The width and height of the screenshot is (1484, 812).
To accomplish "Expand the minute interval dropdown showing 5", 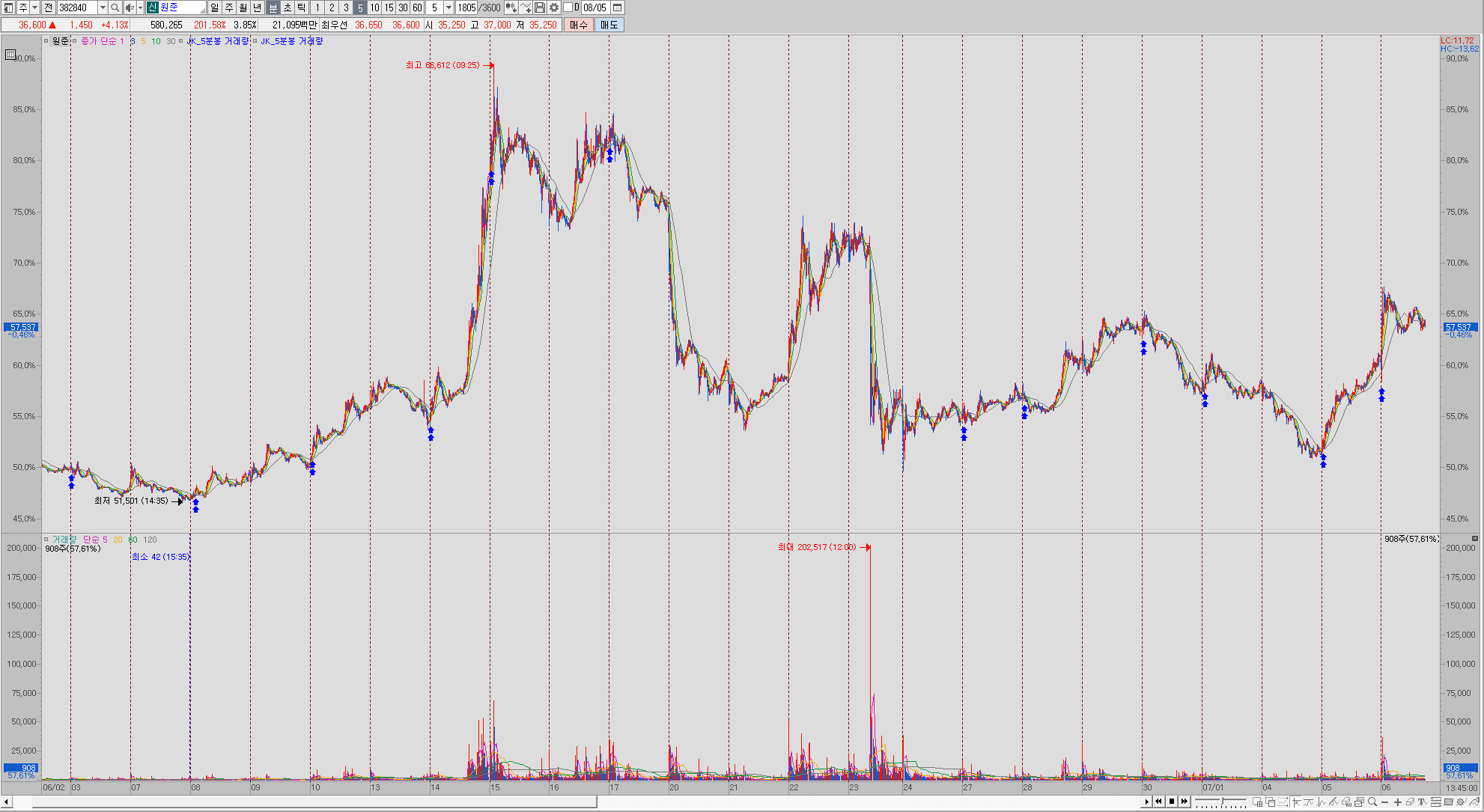I will tap(448, 7).
